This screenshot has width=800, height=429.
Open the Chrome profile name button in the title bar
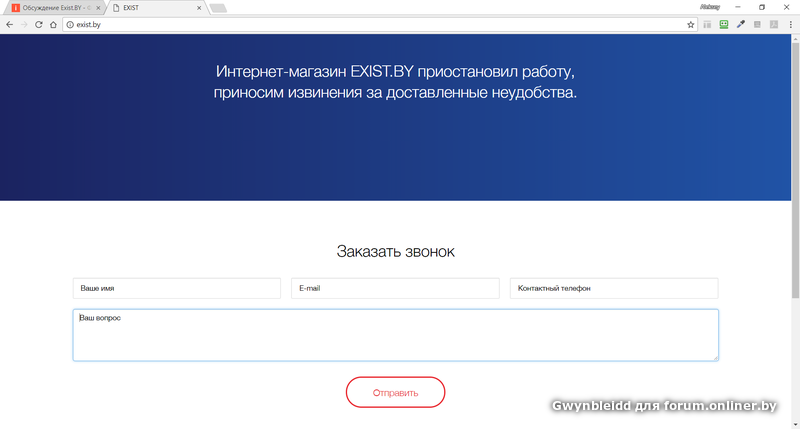point(710,7)
